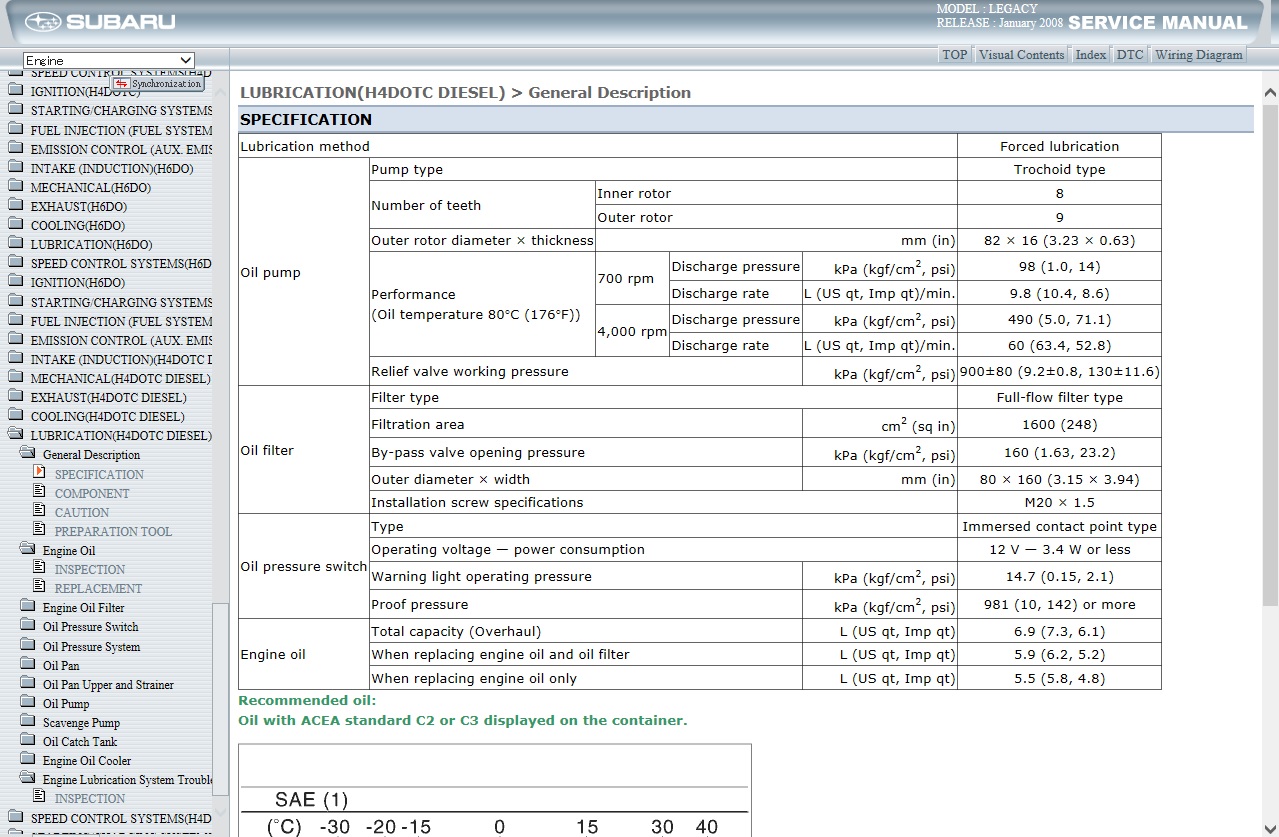The height and width of the screenshot is (837, 1279).
Task: Click folder icon beside MECHANICAL(H4DOTC DIESEL)
Action: point(15,377)
